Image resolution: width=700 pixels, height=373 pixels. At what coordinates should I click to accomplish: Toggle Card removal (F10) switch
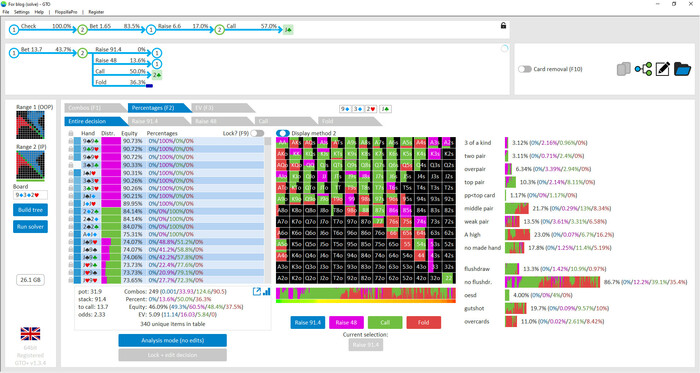[525, 69]
